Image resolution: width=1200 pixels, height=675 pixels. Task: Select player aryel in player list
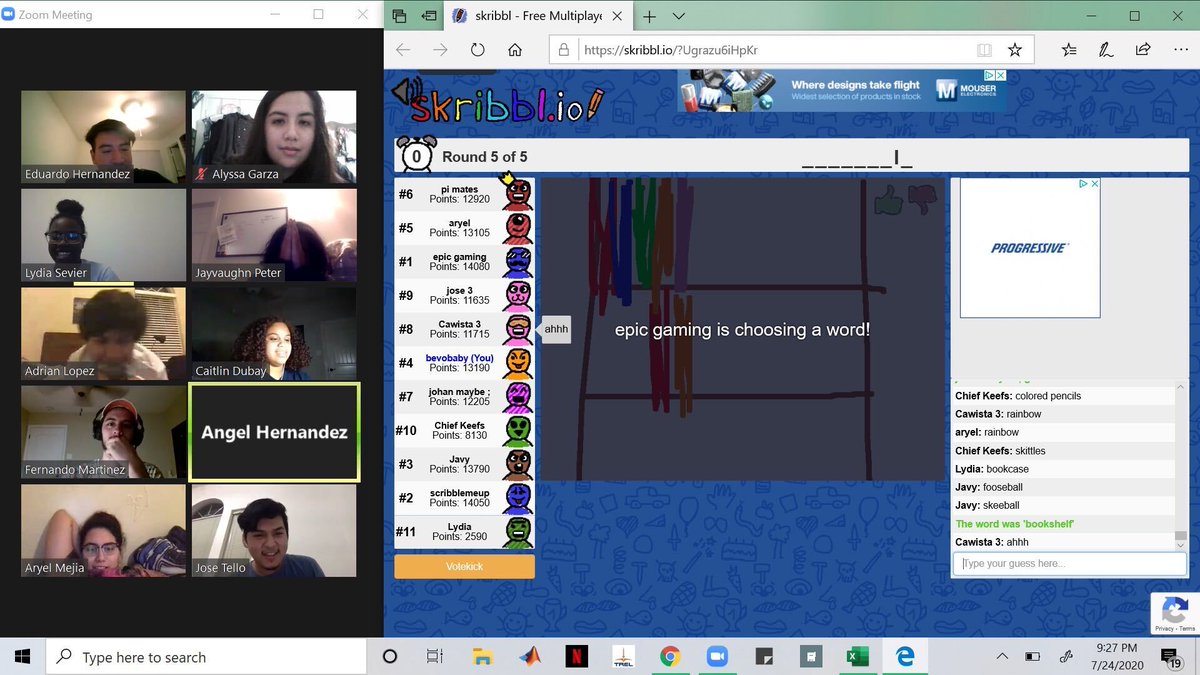pyautogui.click(x=464, y=229)
